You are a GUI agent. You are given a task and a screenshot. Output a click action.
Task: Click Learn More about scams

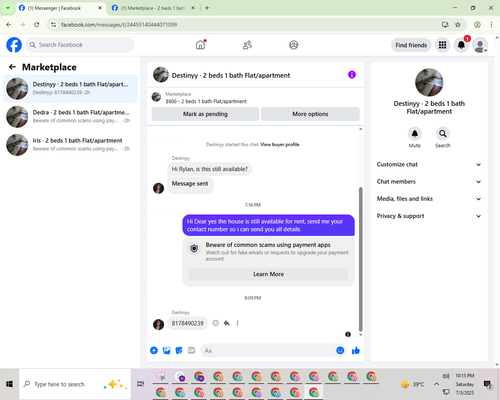268,274
